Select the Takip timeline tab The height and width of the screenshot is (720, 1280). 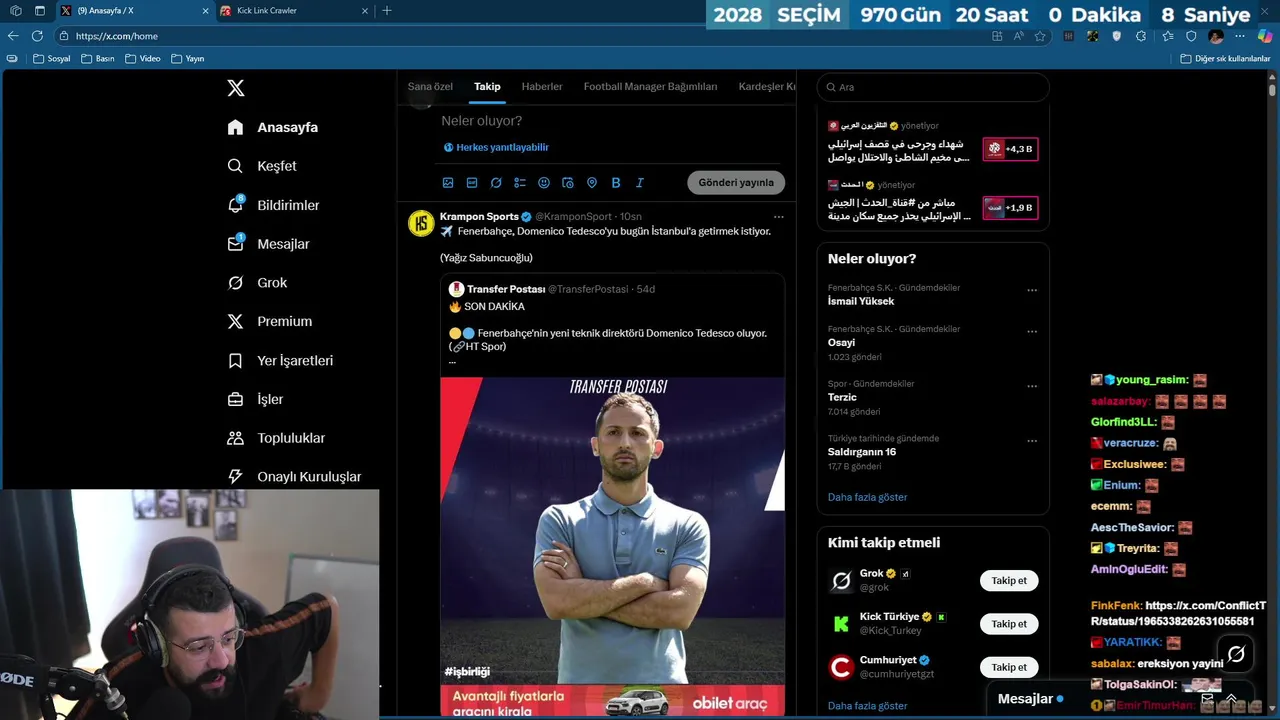point(487,87)
